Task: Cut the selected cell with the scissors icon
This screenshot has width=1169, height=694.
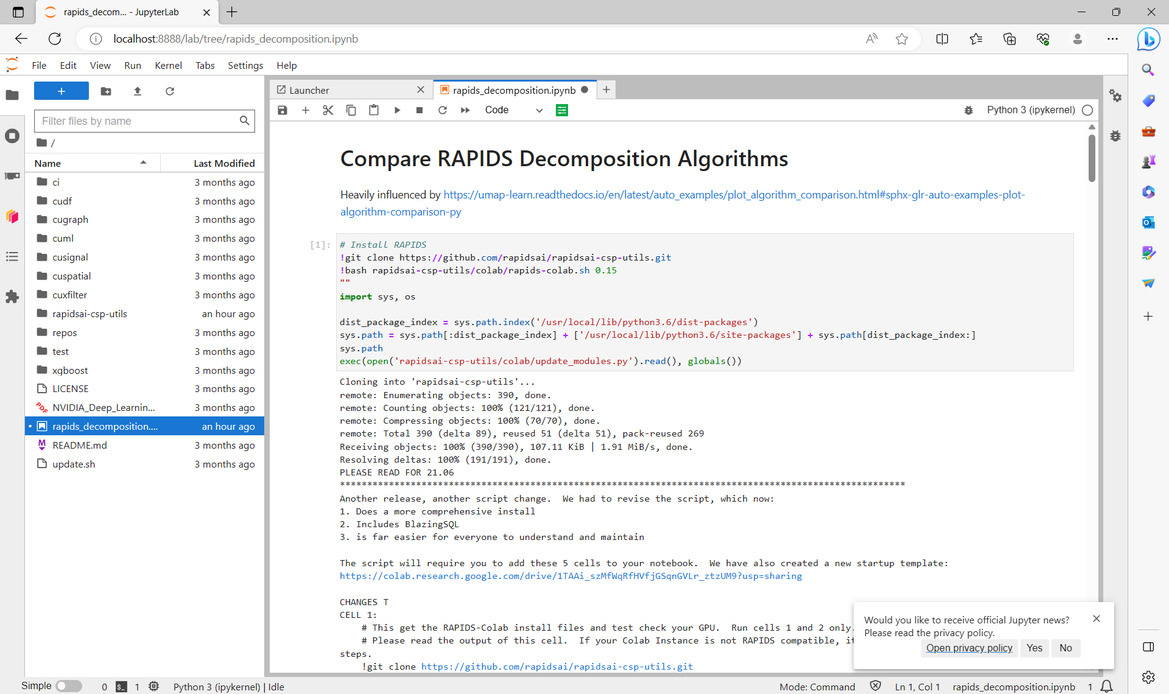Action: tap(328, 110)
